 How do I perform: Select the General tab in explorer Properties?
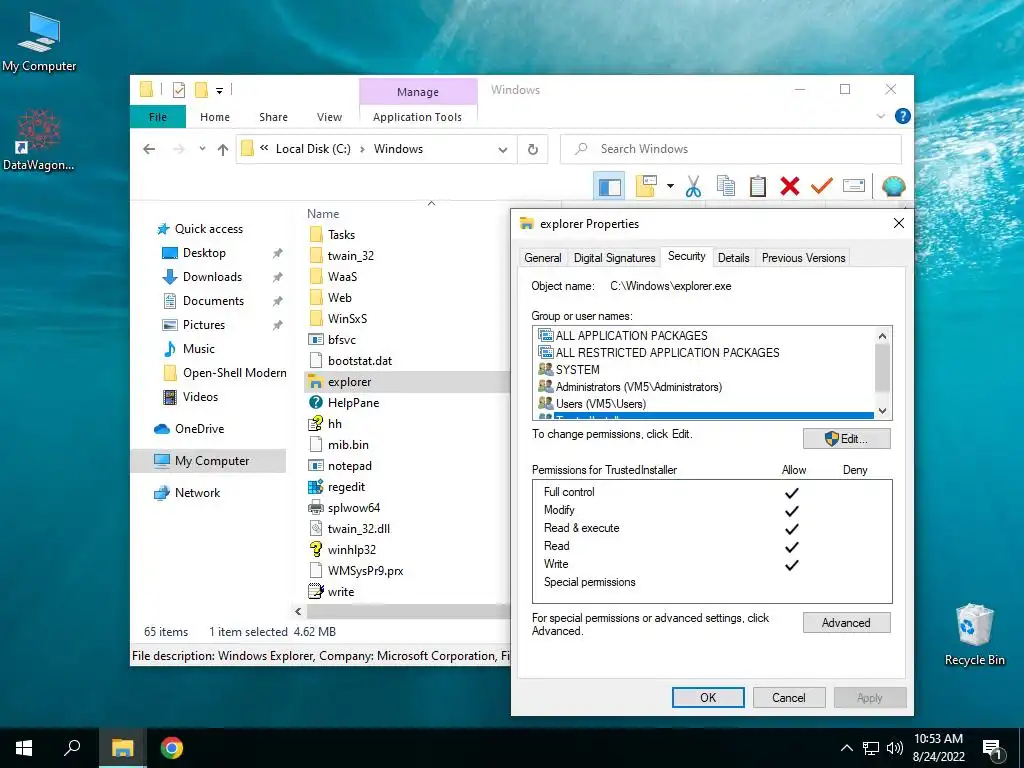point(543,258)
